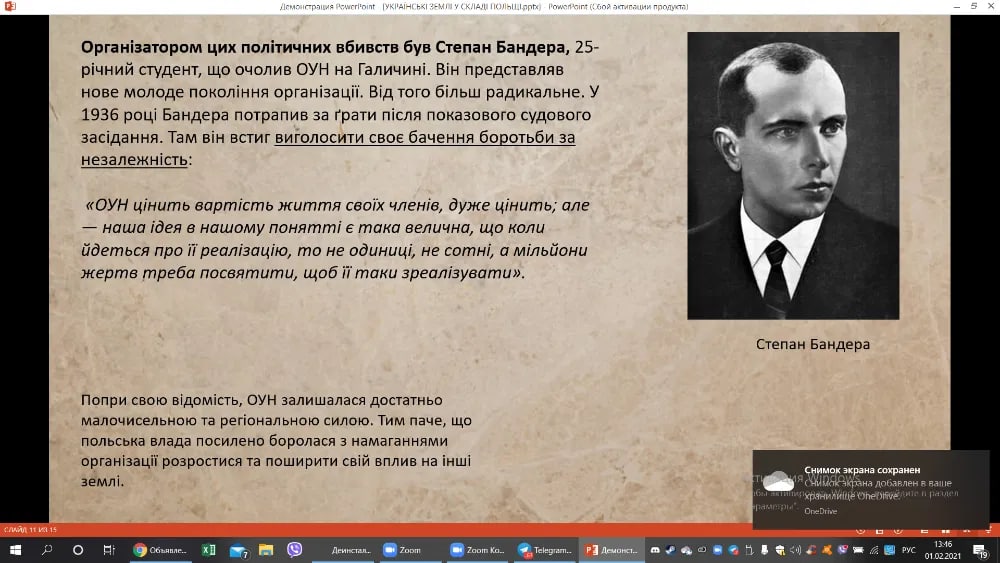Close the PowerPoint slideshow window
1000x563 pixels.
[990, 6]
